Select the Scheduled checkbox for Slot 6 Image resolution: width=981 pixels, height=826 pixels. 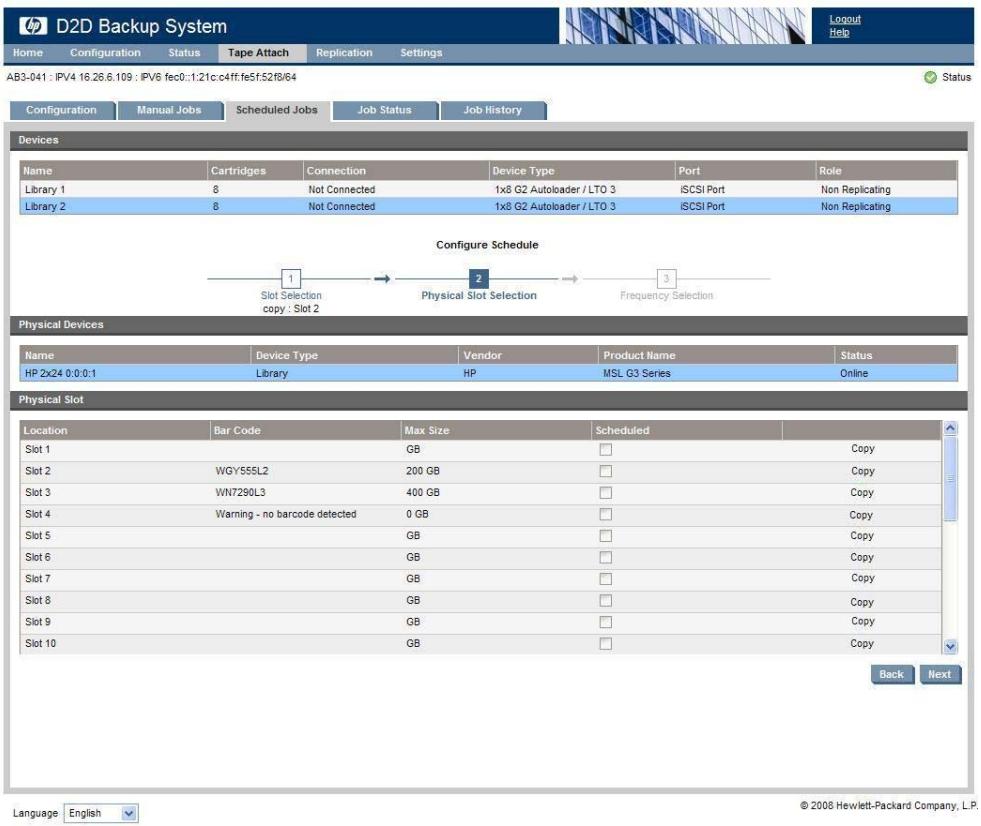click(x=606, y=557)
